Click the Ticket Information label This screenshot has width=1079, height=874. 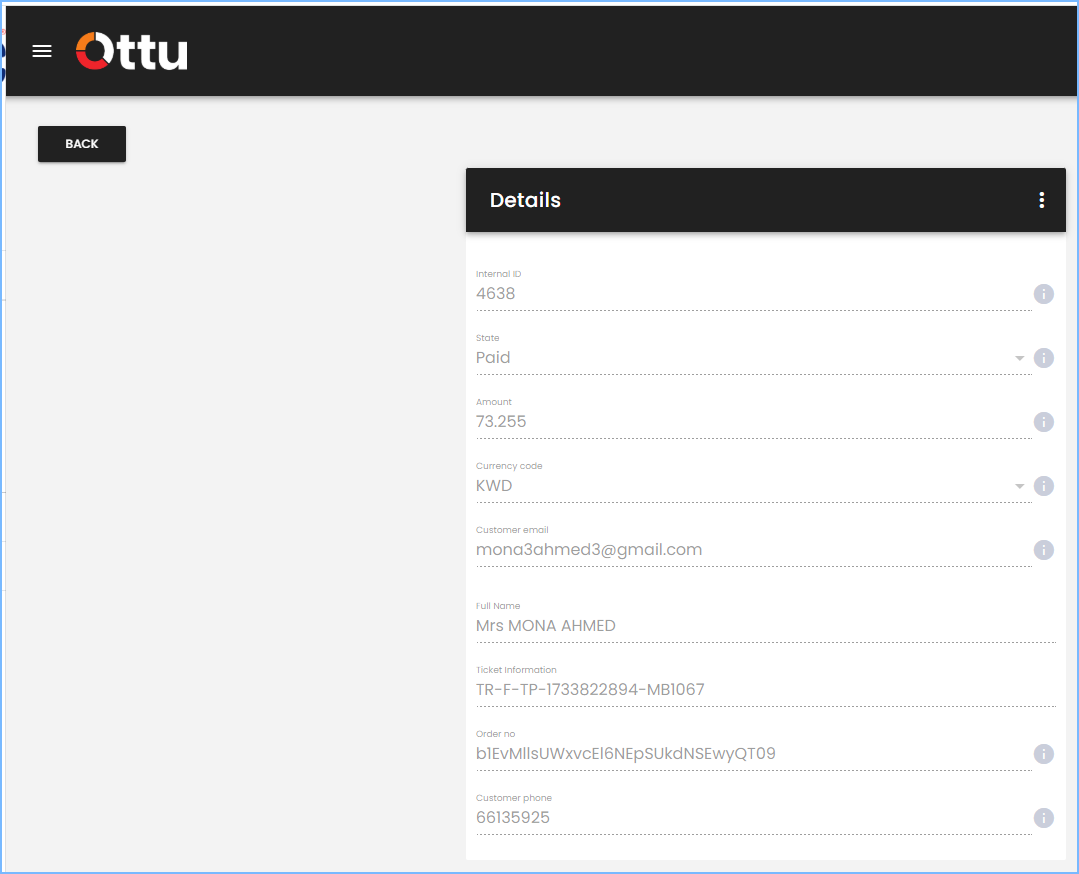(x=516, y=670)
